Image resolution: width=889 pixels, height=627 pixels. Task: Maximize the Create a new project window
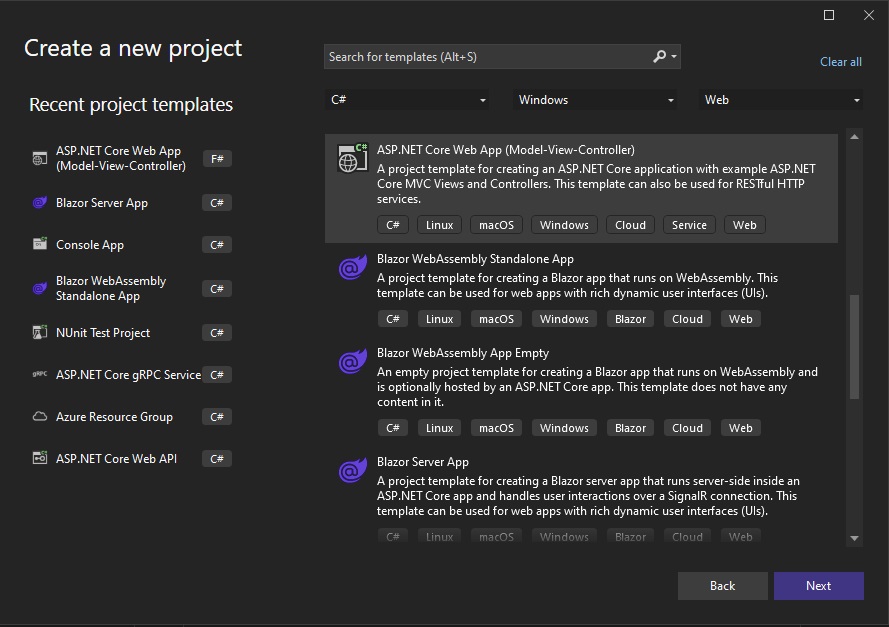(828, 15)
